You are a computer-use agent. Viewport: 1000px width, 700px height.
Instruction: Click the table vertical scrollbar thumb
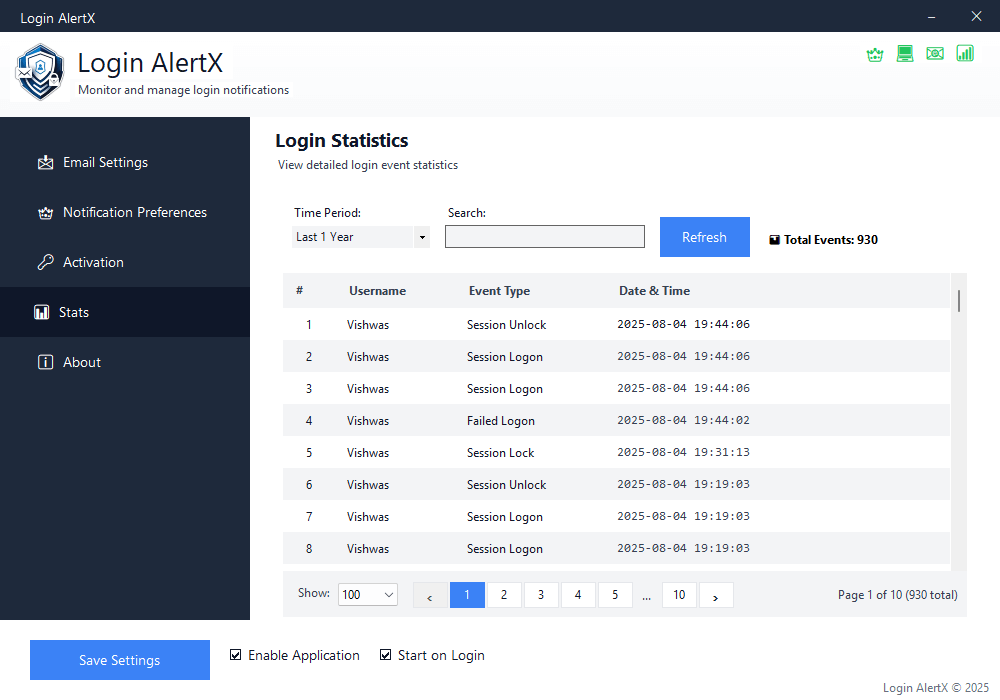click(x=959, y=301)
